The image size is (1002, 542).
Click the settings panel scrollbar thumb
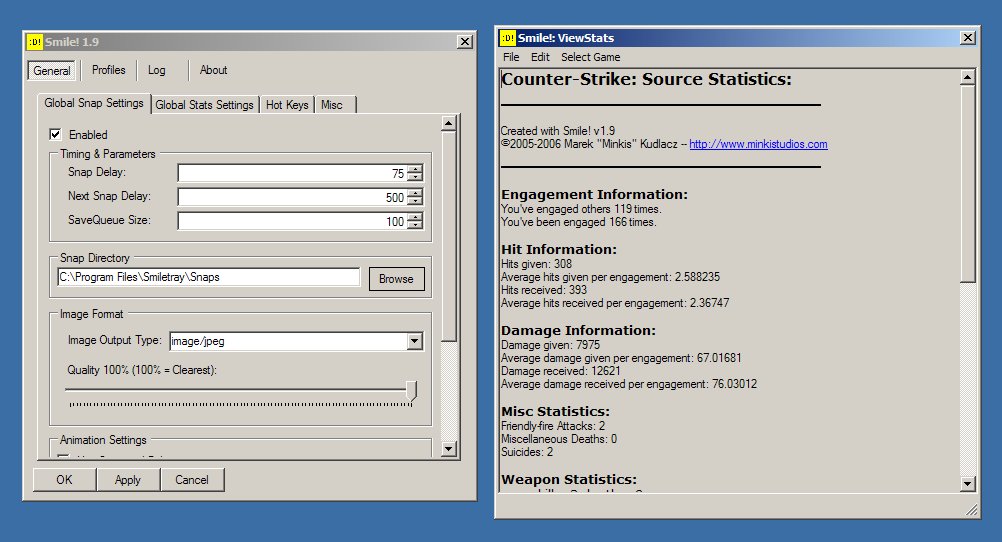449,236
